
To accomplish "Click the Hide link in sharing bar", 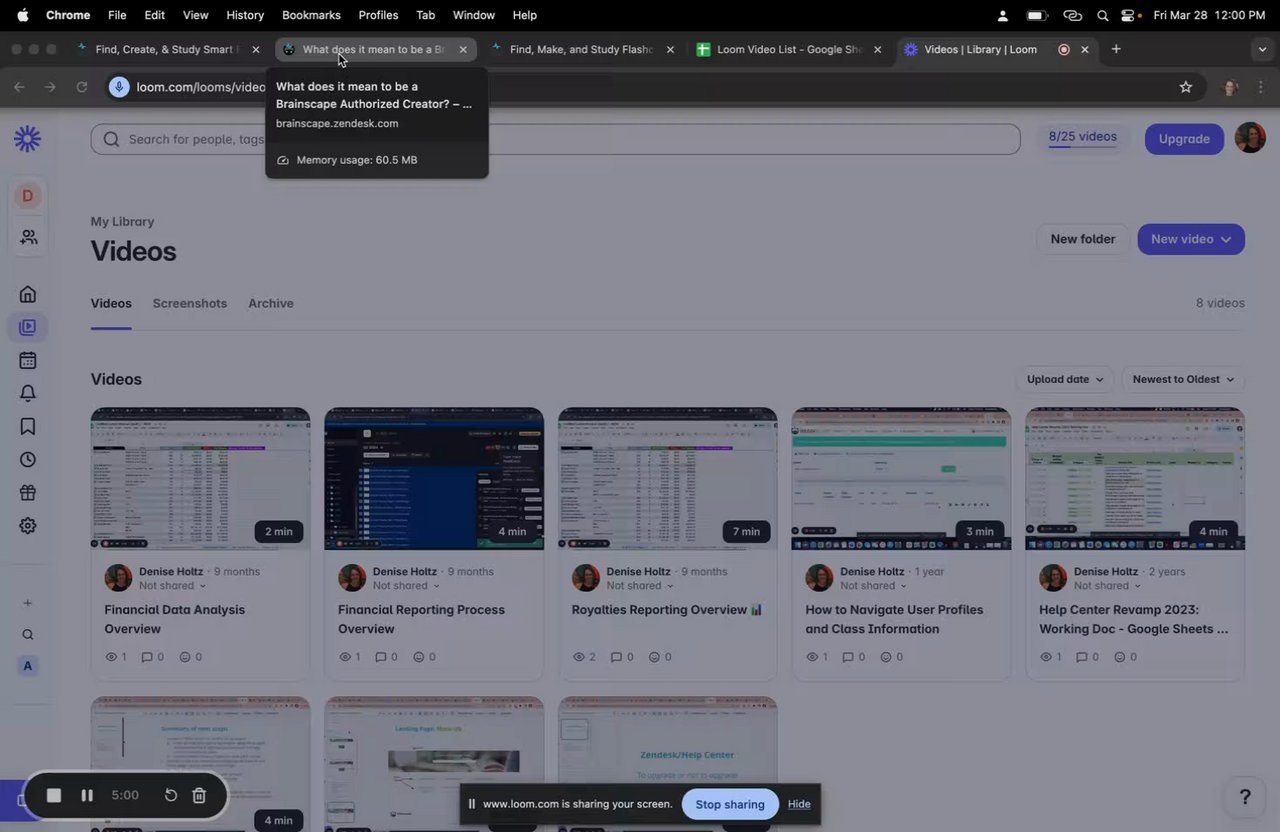I will (x=799, y=804).
